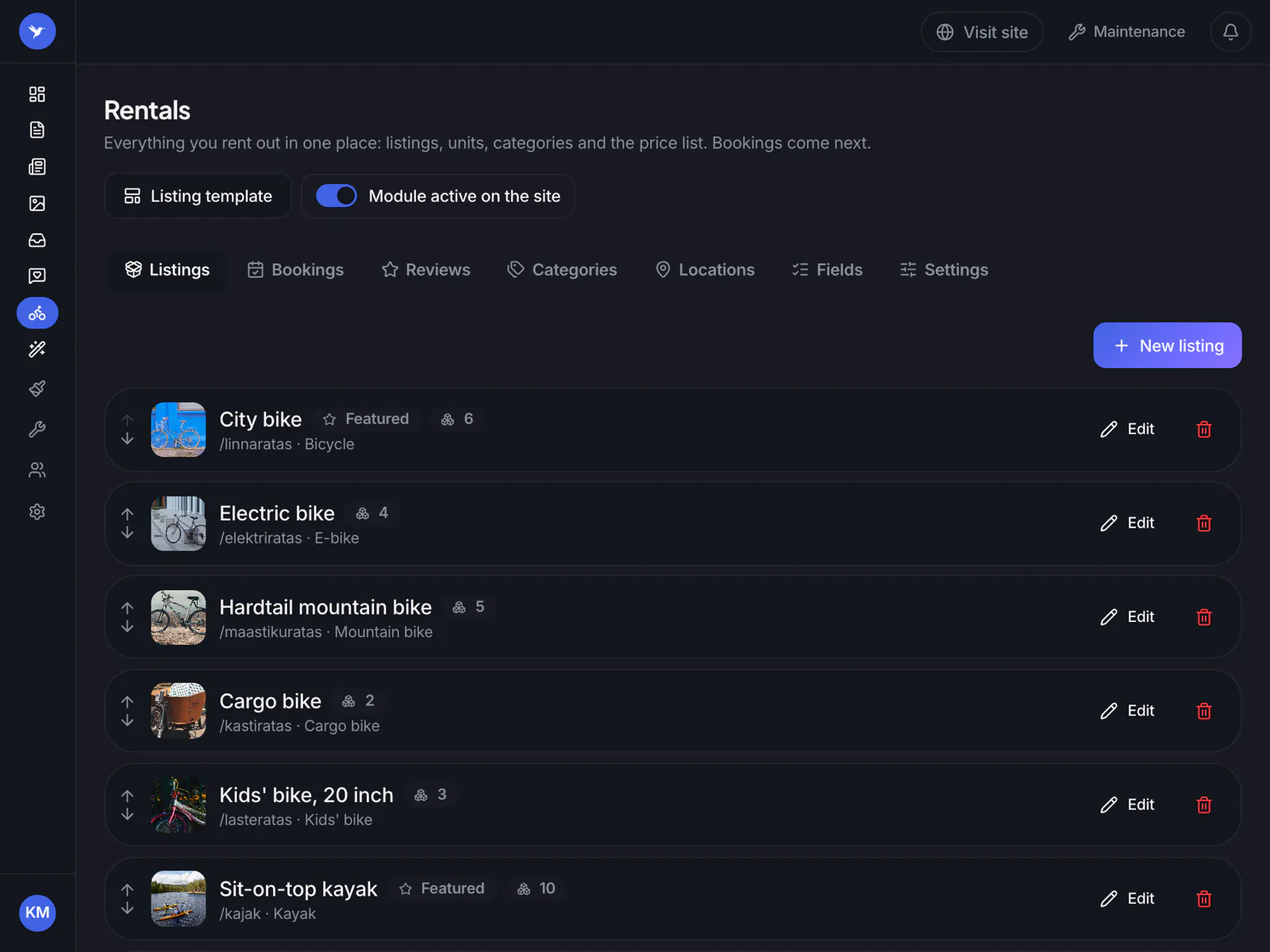Viewport: 1270px width, 952px height.
Task: Move Electric bike listing up
Action: [127, 514]
